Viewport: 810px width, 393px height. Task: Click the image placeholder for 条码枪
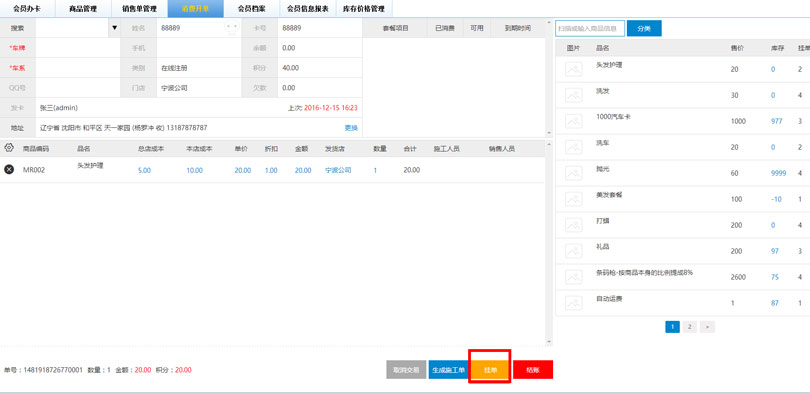[x=574, y=277]
